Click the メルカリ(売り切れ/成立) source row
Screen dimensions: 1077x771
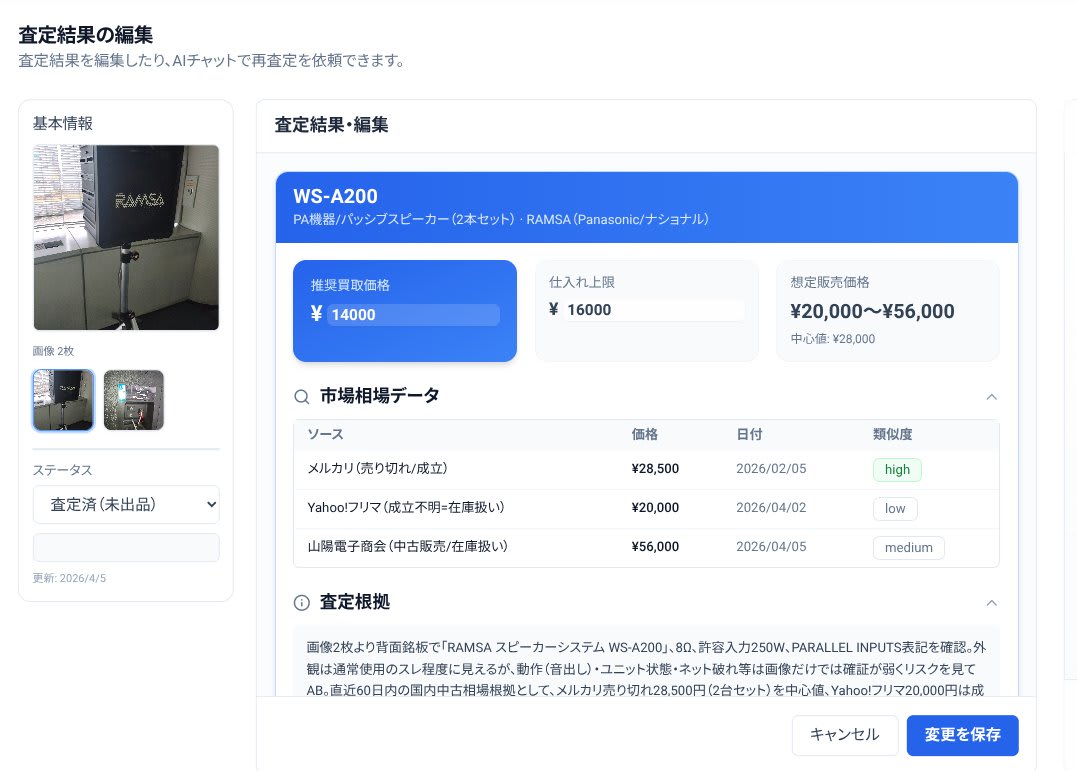coord(646,469)
